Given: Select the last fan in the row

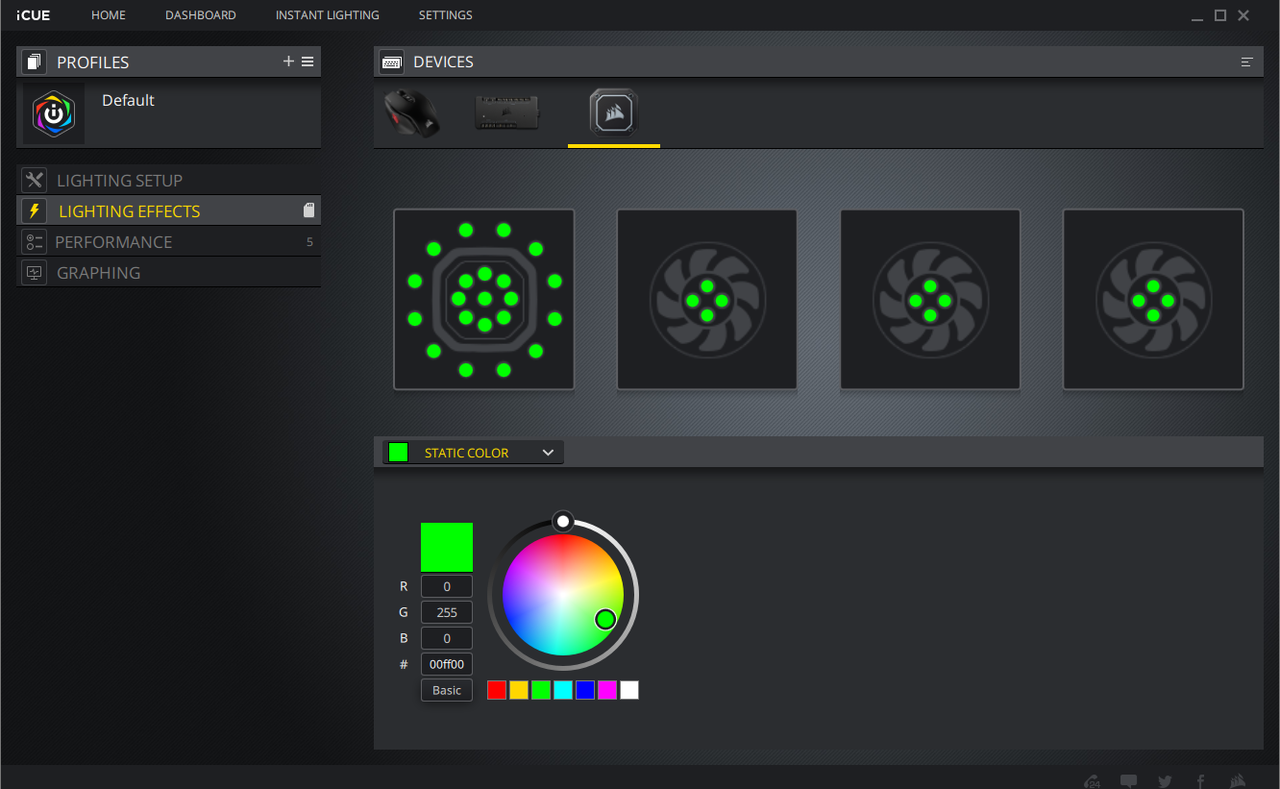Looking at the screenshot, I should tap(1153, 299).
